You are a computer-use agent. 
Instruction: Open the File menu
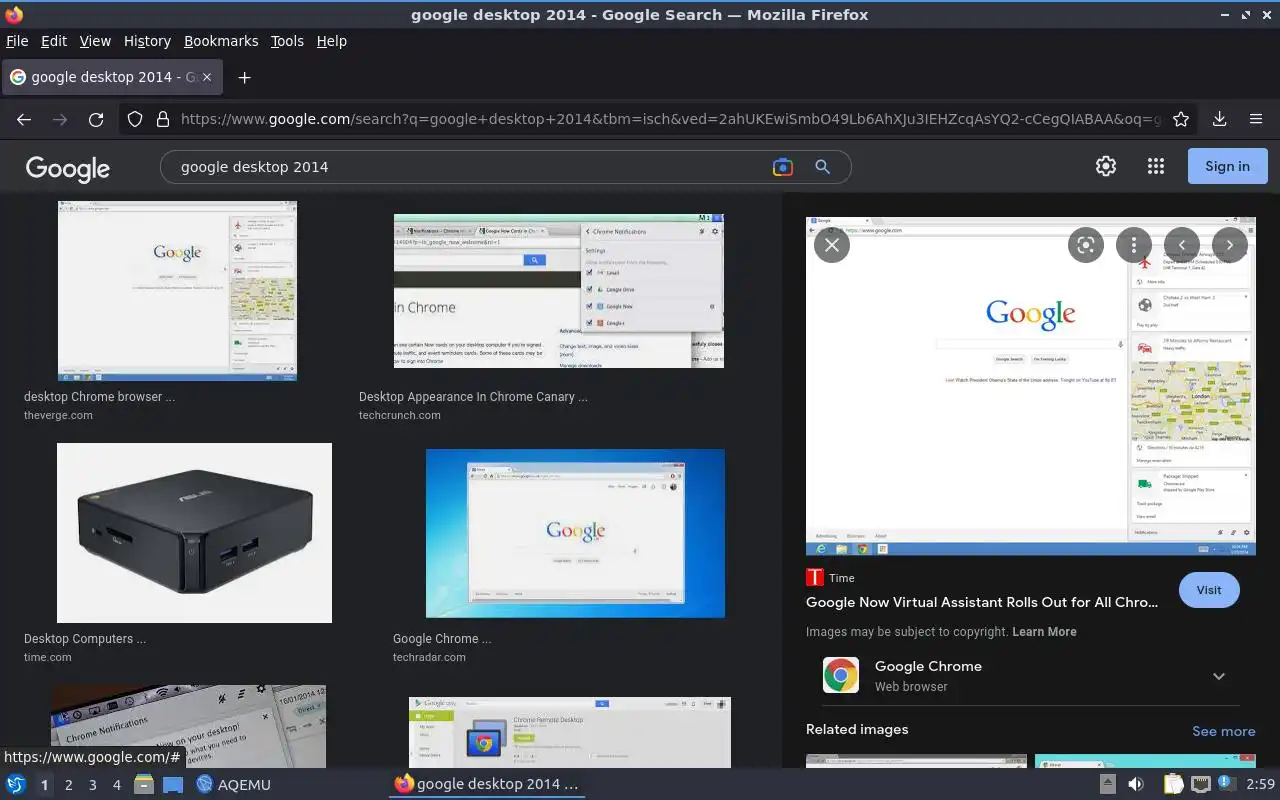[17, 41]
